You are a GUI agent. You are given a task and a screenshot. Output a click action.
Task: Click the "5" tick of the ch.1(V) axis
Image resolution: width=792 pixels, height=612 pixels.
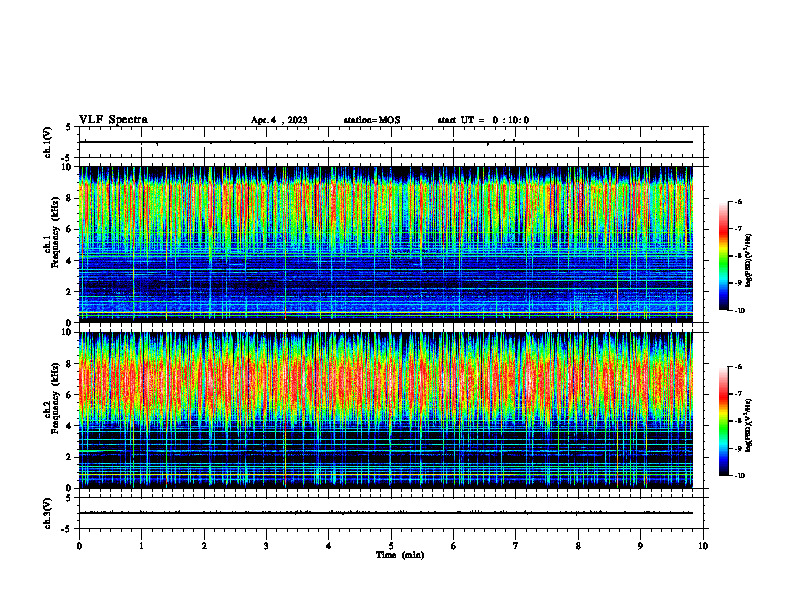70,127
